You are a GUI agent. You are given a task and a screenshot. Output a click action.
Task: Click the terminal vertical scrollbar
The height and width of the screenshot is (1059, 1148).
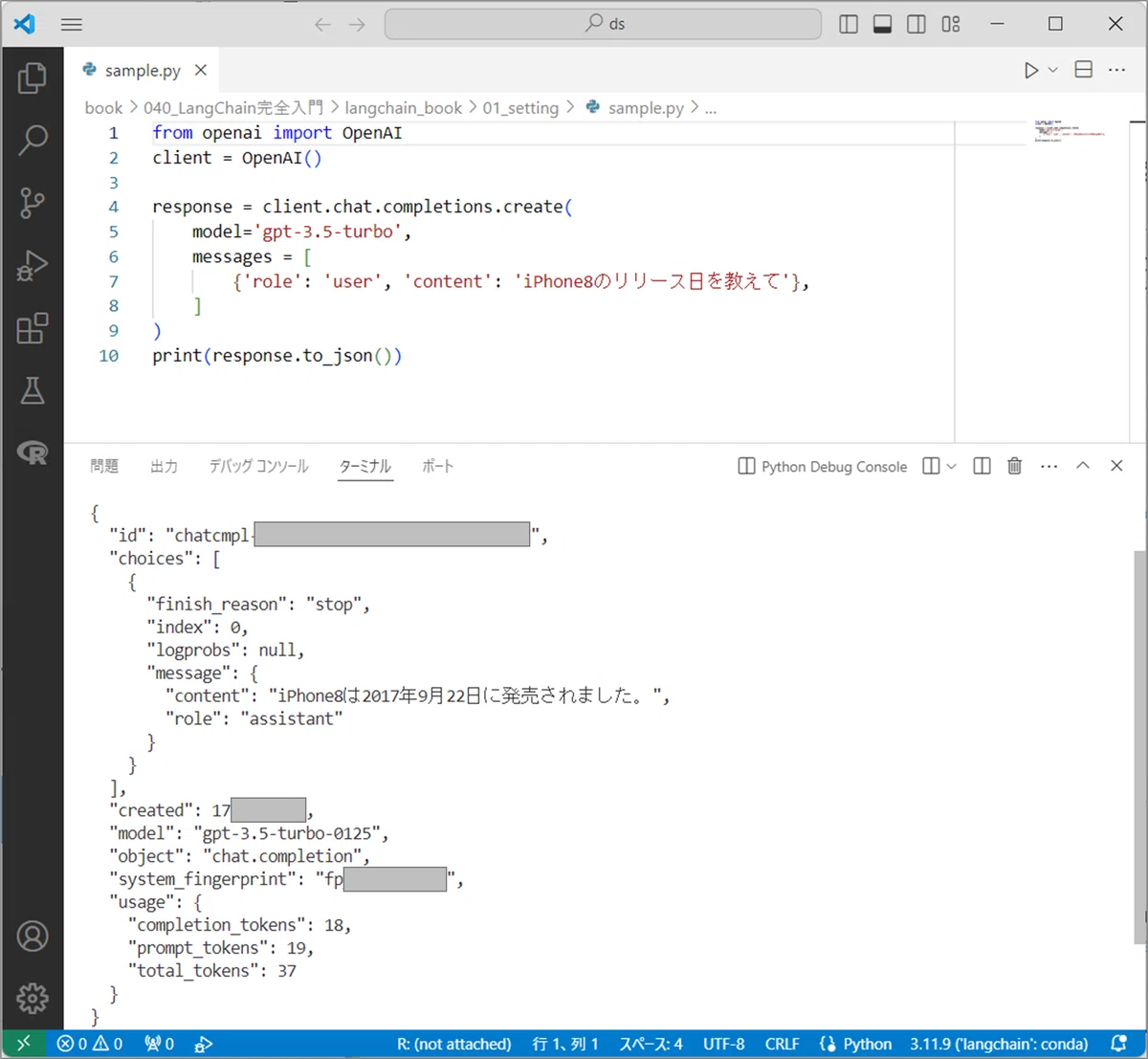pyautogui.click(x=1139, y=746)
